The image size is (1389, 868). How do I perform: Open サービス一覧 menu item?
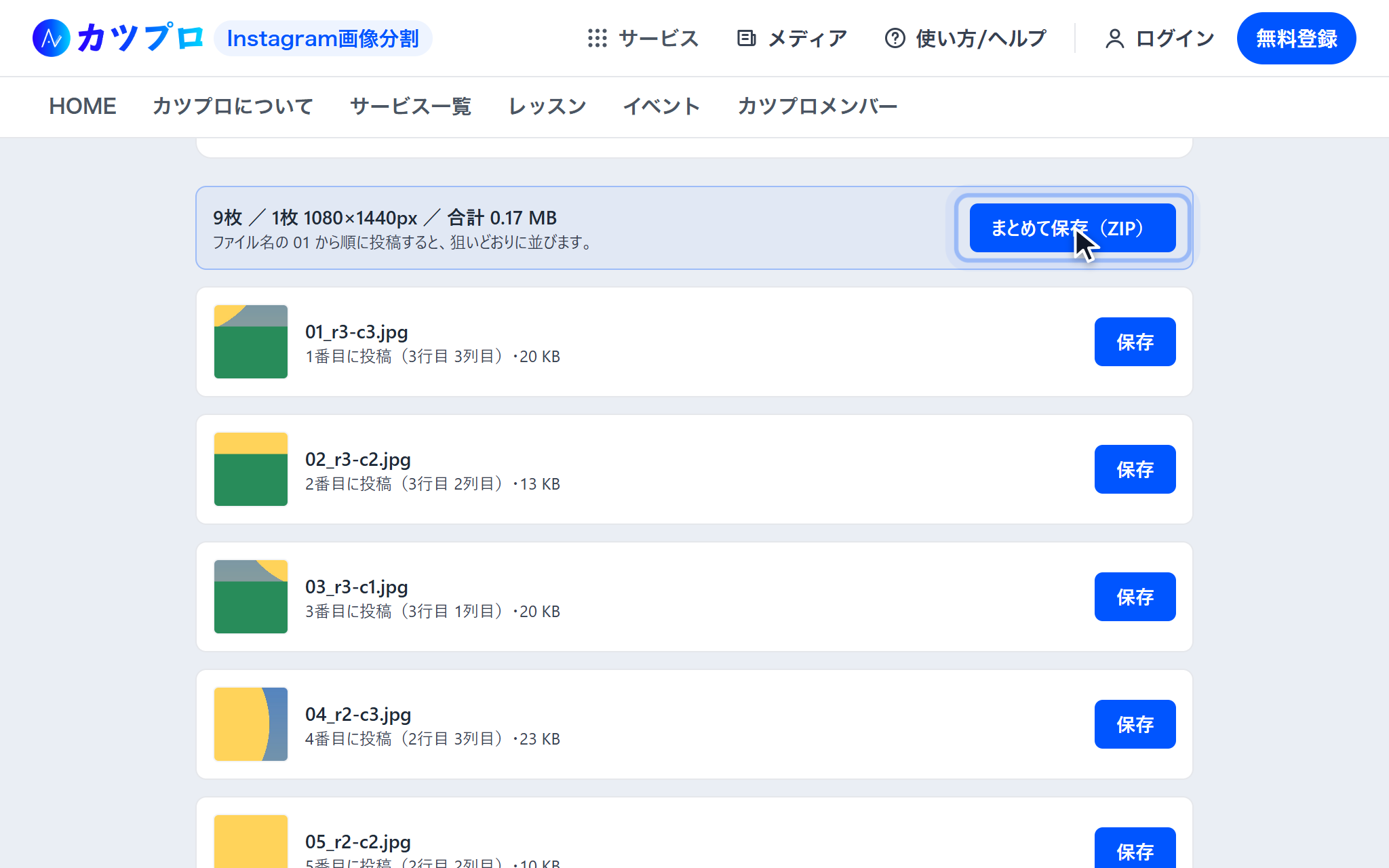[x=410, y=106]
